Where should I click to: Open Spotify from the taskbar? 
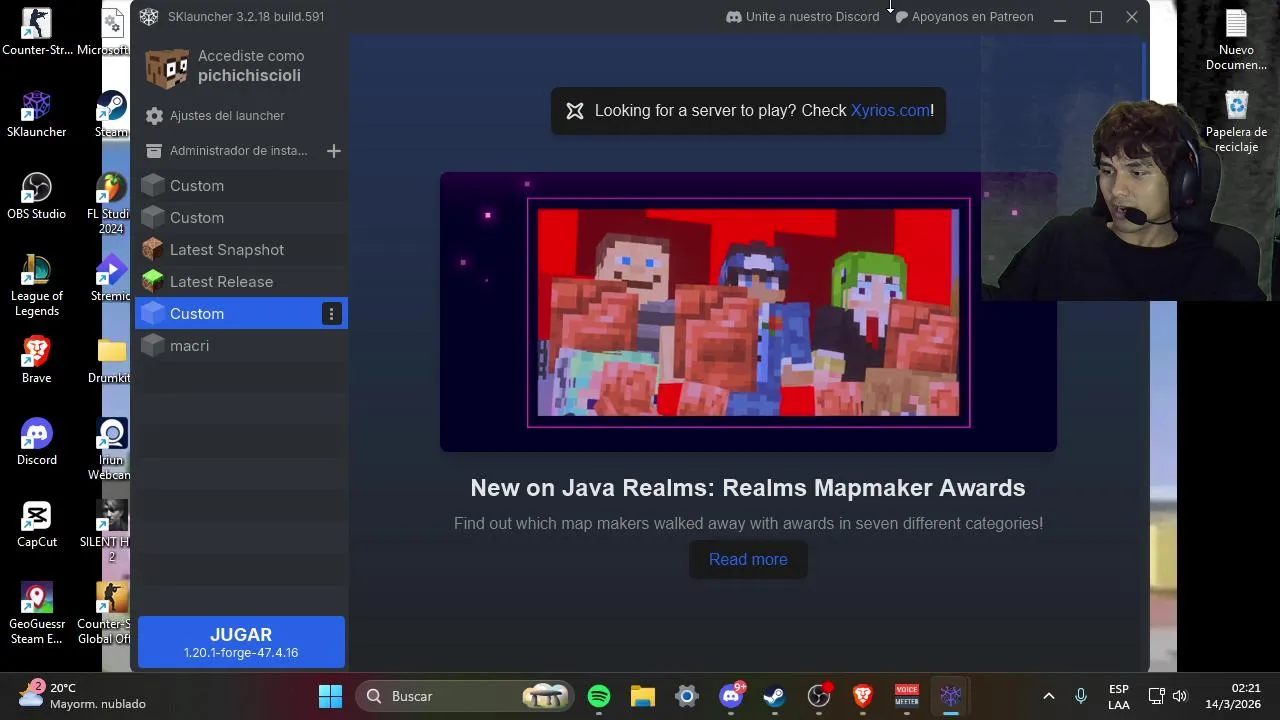click(x=599, y=696)
